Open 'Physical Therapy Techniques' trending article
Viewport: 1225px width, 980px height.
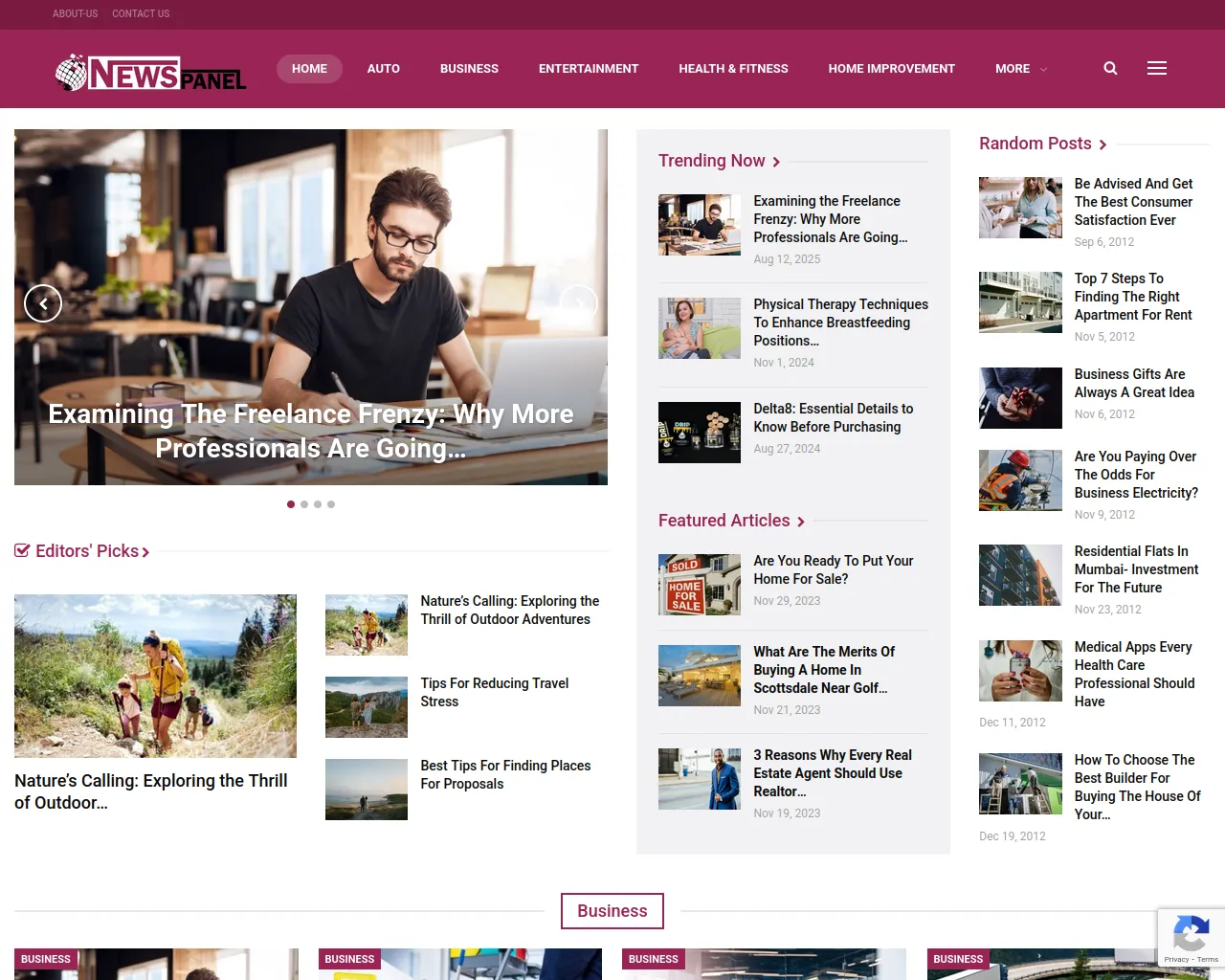click(x=841, y=323)
